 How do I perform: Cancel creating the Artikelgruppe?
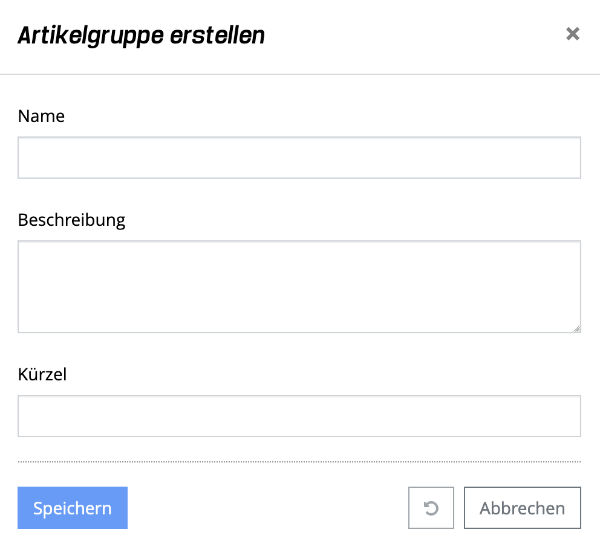[522, 508]
